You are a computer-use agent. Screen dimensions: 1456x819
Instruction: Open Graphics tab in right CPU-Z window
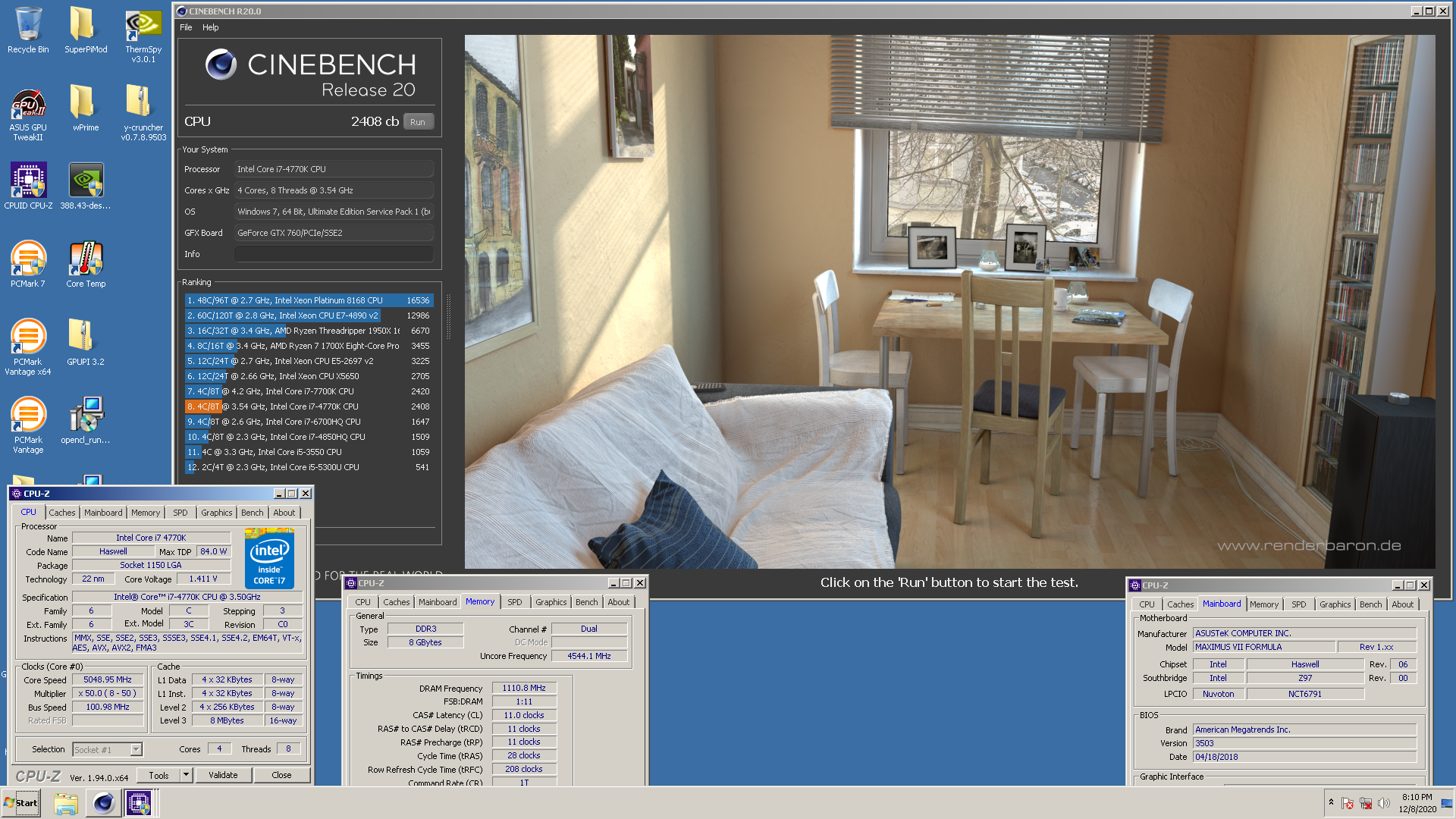click(x=1335, y=604)
